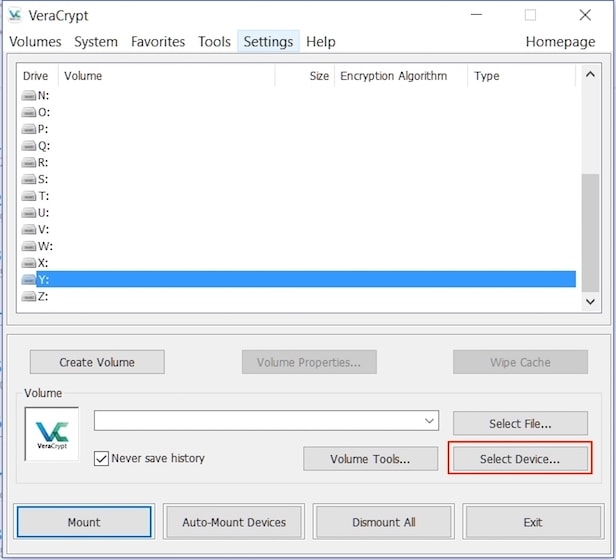616x560 pixels.
Task: Click the Volume column header
Action: (x=167, y=75)
